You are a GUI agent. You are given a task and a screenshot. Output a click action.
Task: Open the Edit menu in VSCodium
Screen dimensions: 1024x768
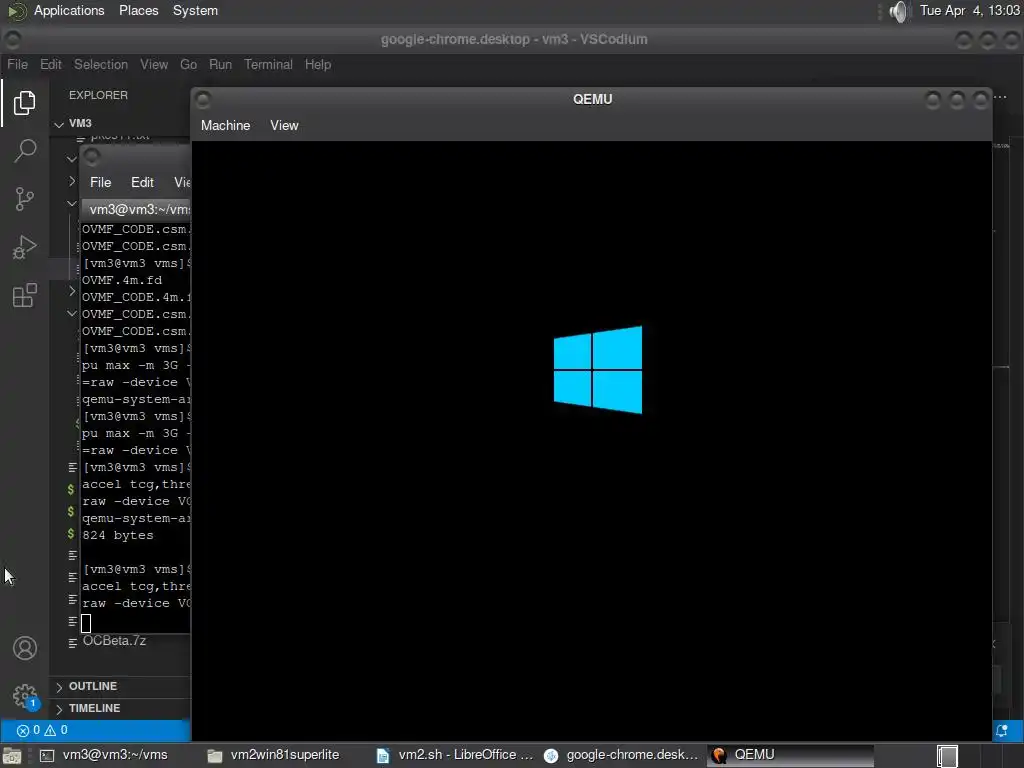[50, 65]
